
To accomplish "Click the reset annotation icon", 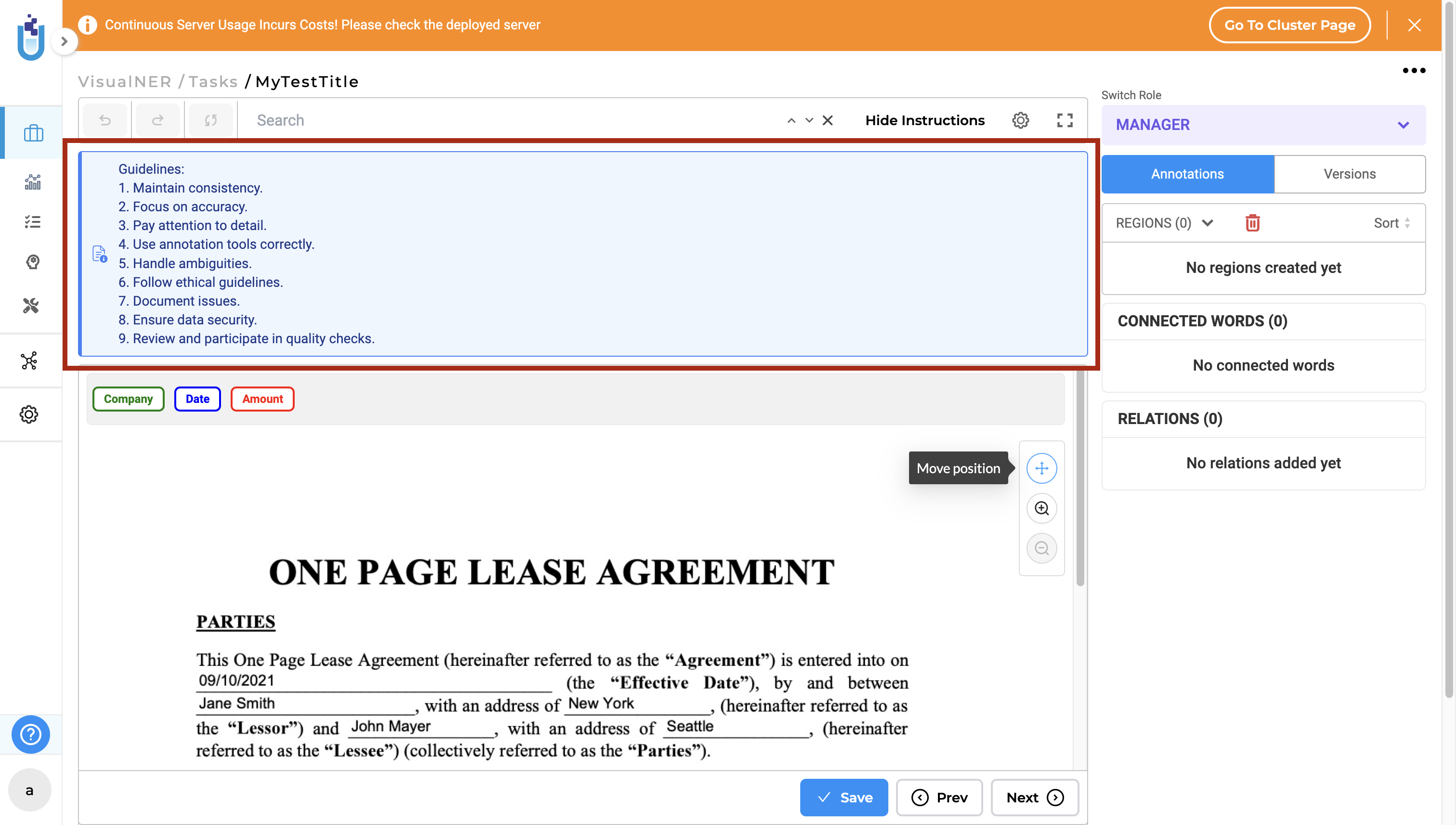I will (x=211, y=120).
